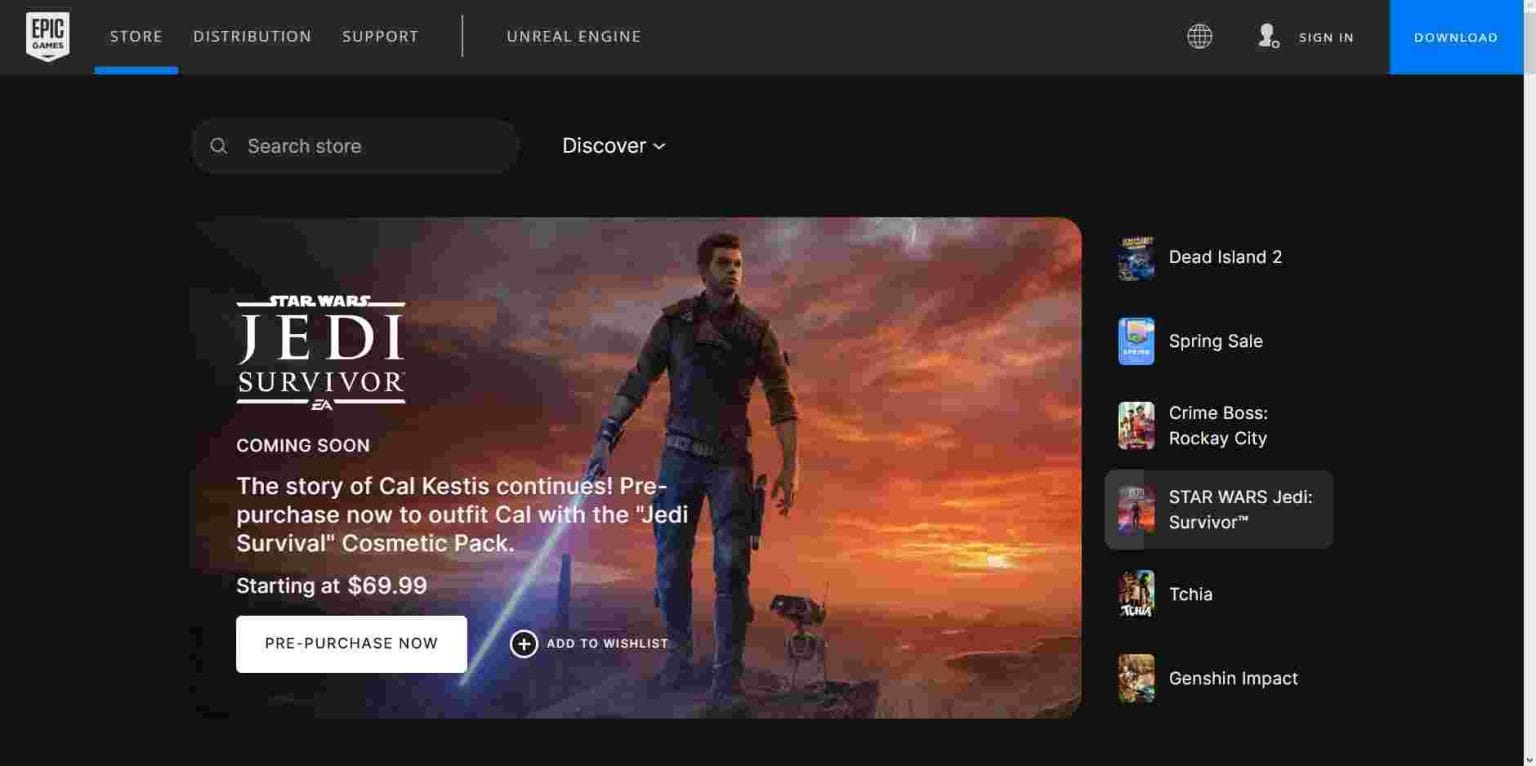Open the Discover chevron menu
The image size is (1536, 766).
(x=659, y=146)
